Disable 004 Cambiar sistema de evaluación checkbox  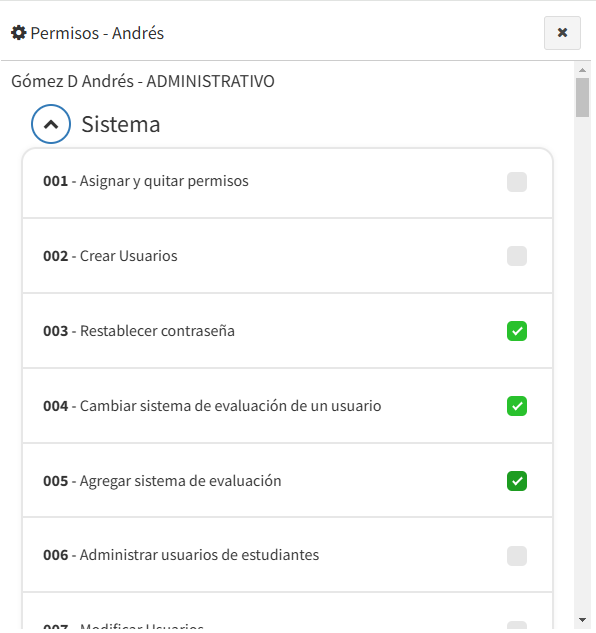tap(517, 406)
